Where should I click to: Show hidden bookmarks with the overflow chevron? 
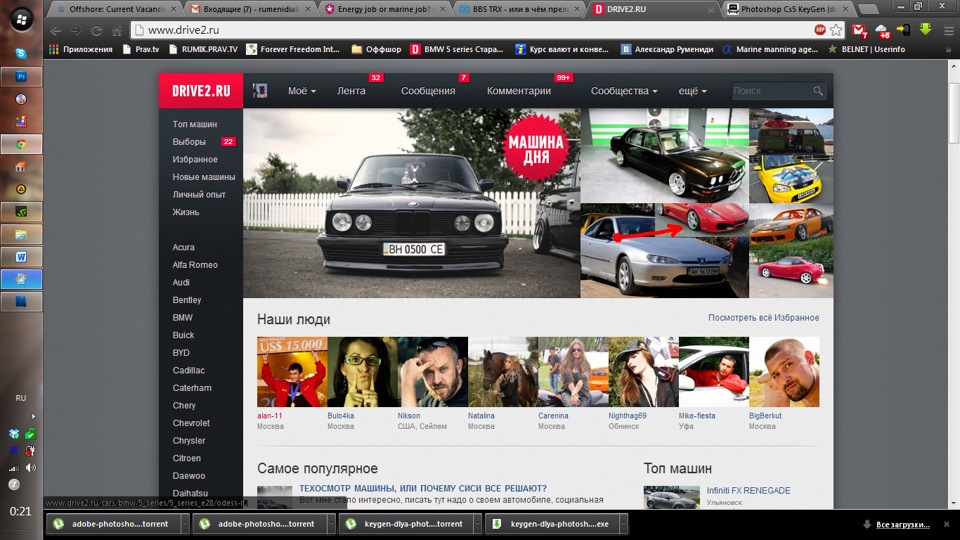948,49
